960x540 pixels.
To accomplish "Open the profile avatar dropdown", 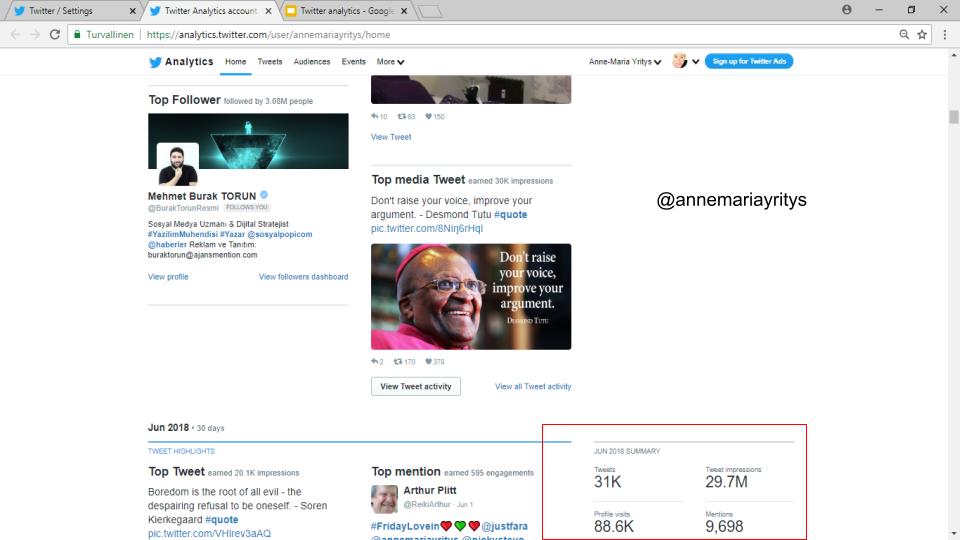I will click(685, 61).
